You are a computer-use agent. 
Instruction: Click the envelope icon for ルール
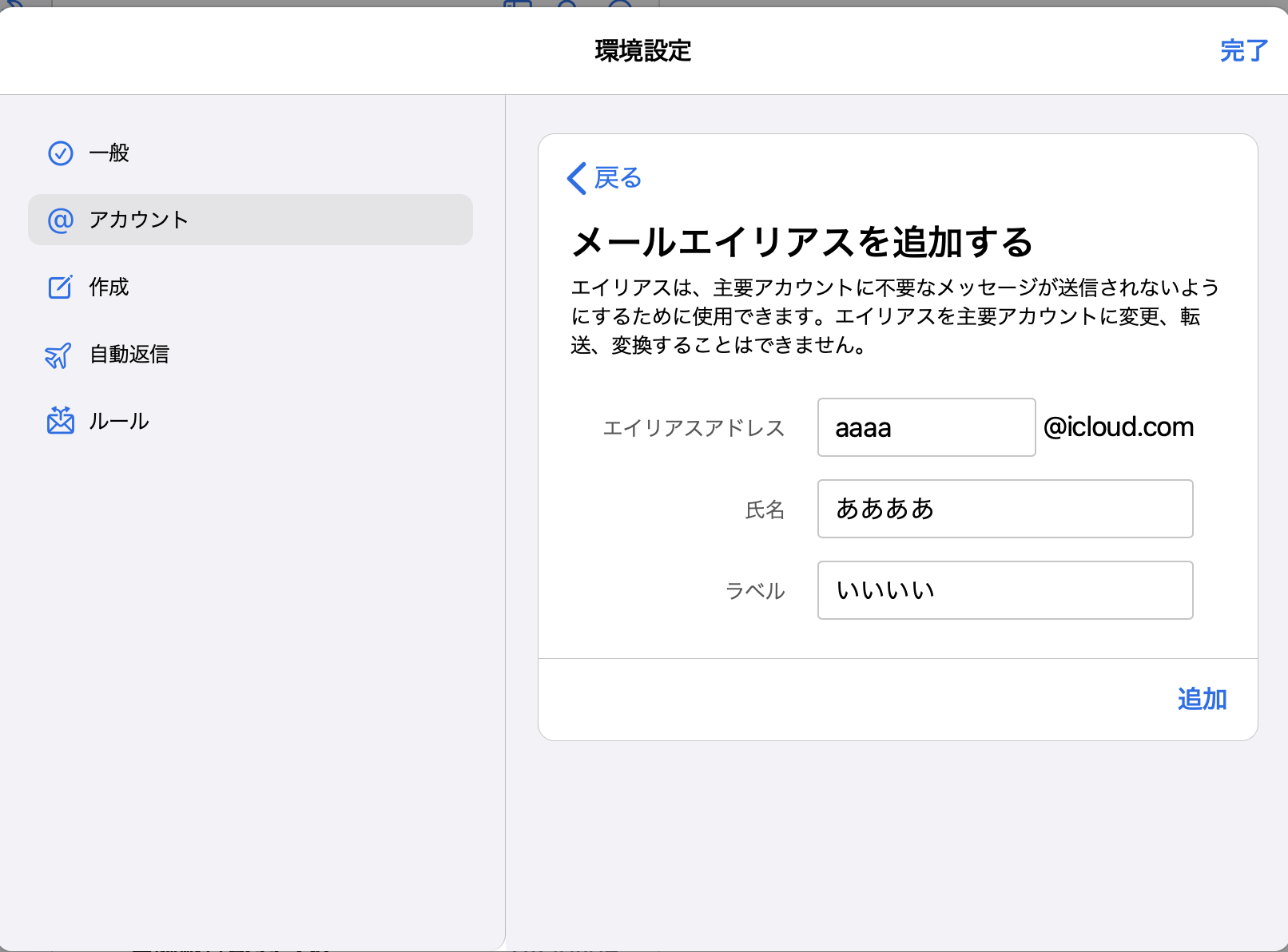point(61,421)
